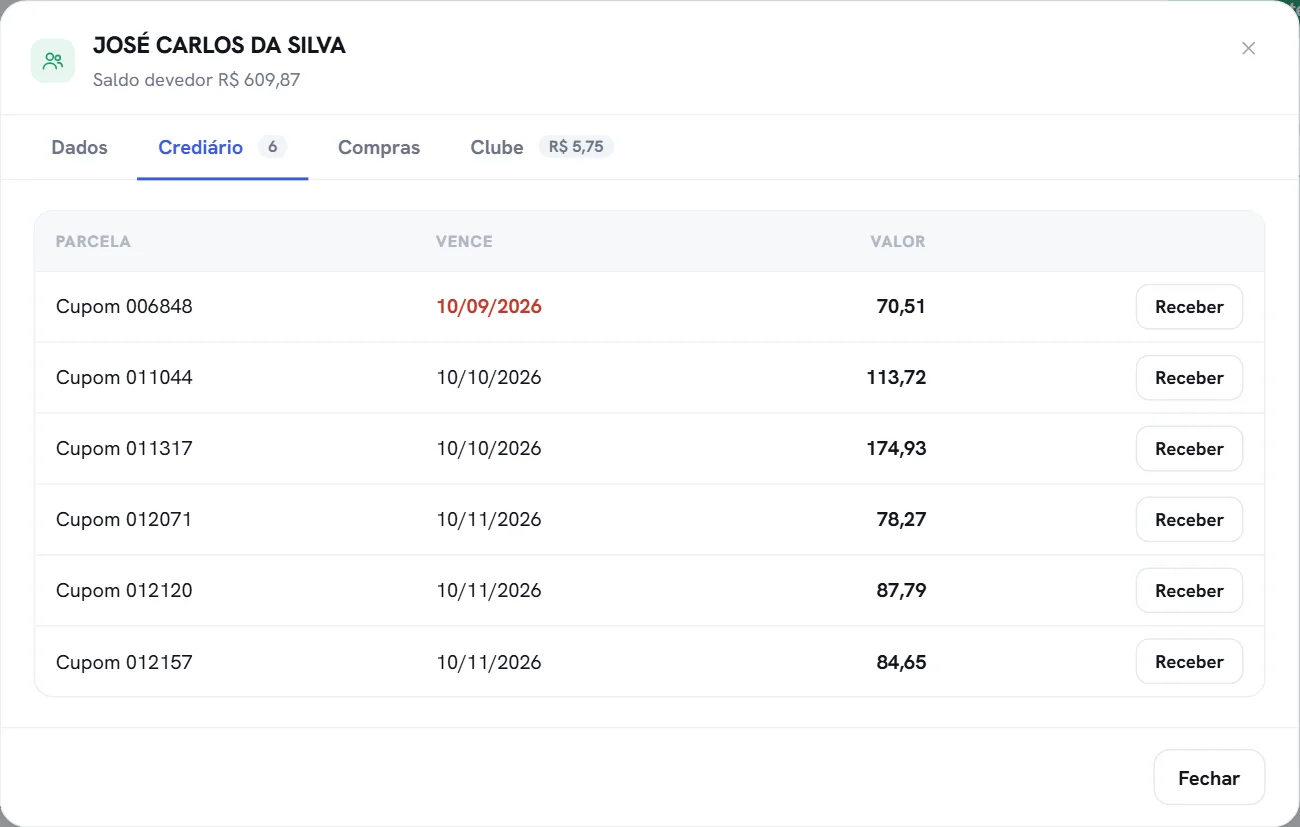Click the VALOR column header
The image size is (1300, 827).
pyautogui.click(x=898, y=241)
